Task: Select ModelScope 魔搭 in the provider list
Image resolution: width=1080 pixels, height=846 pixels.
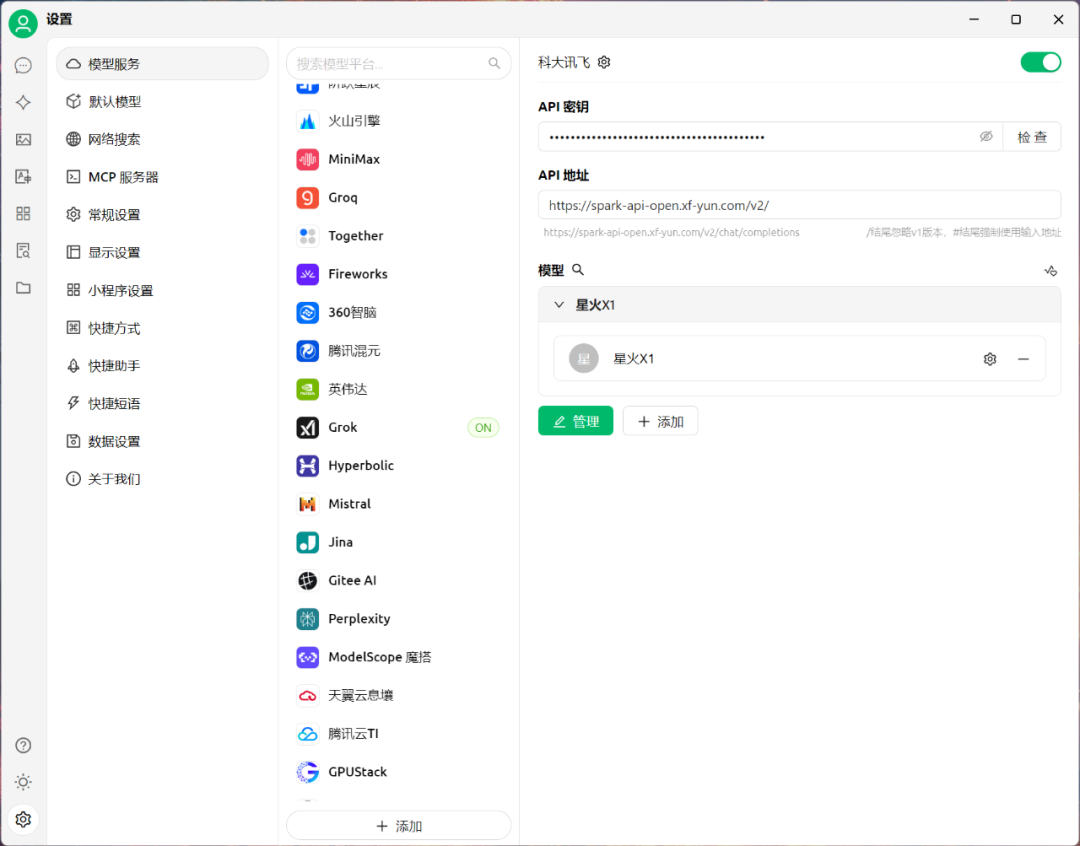Action: click(x=397, y=657)
